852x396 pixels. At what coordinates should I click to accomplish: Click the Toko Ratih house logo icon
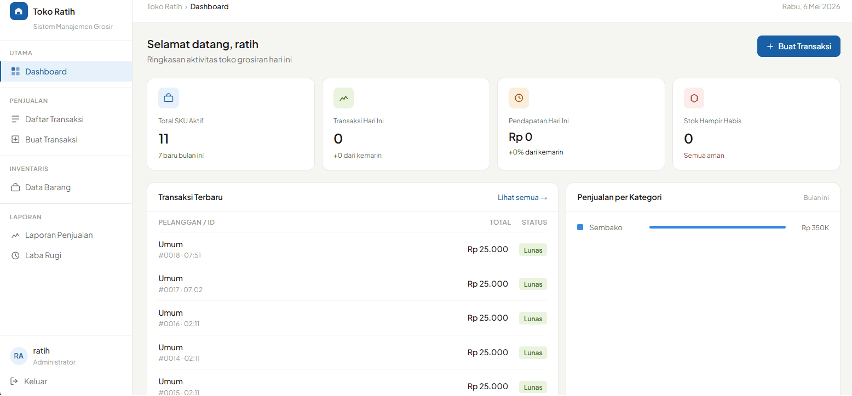click(18, 11)
